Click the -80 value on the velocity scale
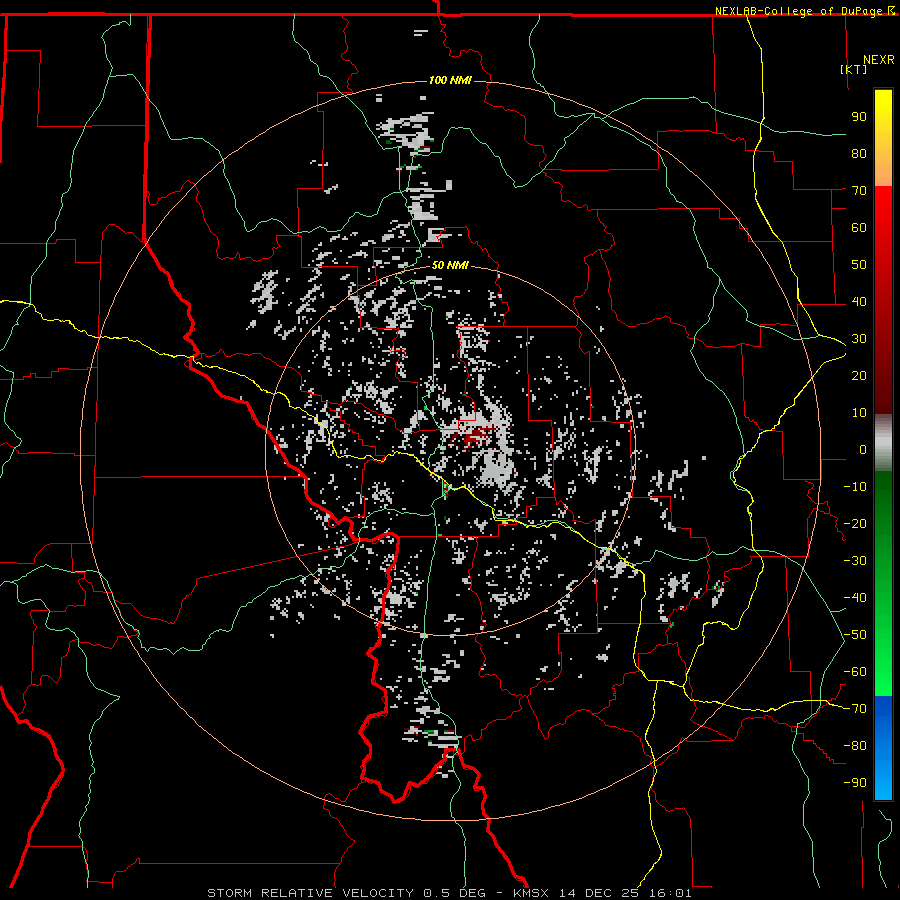The image size is (900, 900). coord(855,746)
